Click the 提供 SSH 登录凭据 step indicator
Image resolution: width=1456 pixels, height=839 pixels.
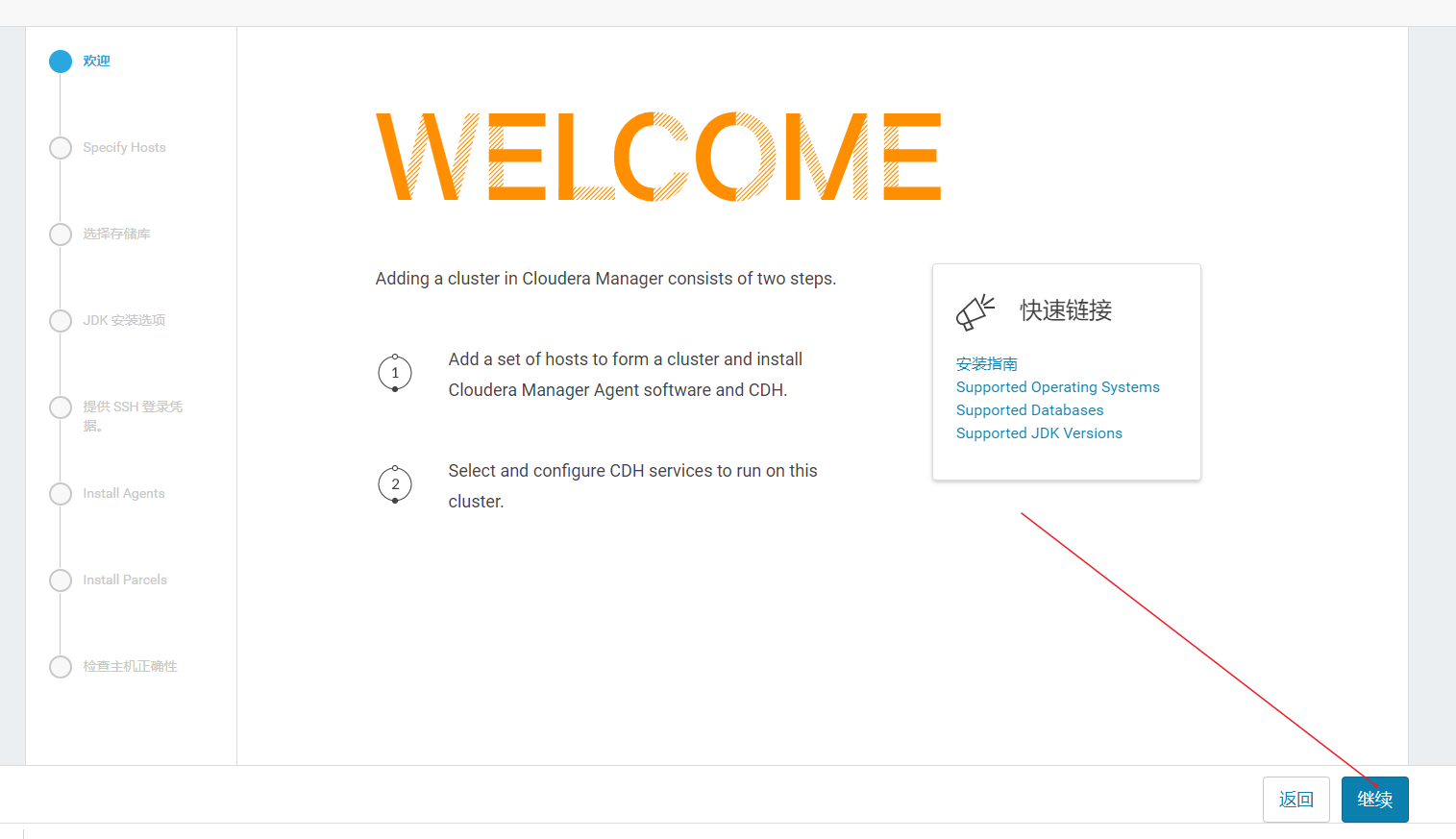pos(60,407)
